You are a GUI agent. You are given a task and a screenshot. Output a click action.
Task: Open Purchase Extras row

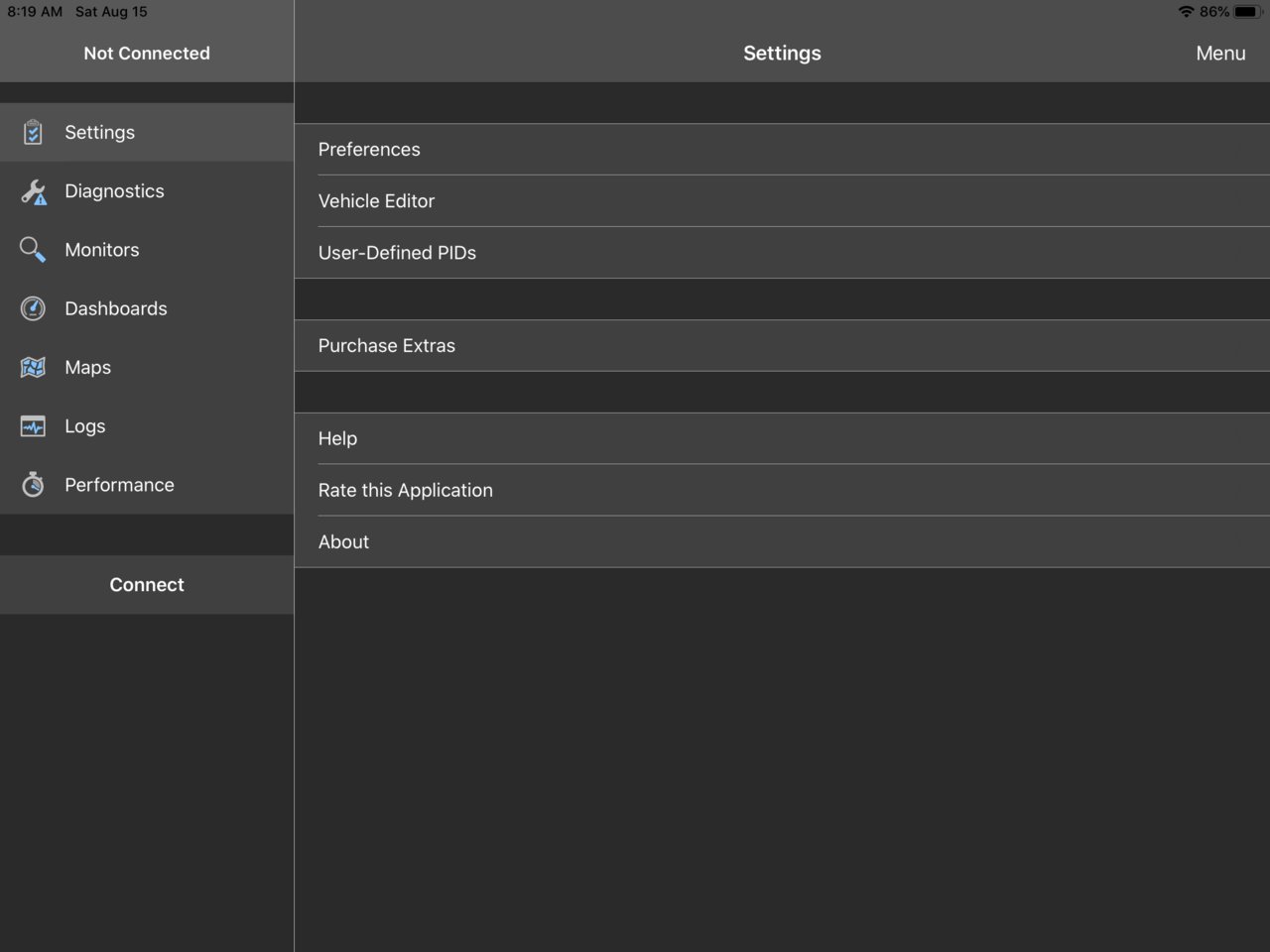point(782,346)
